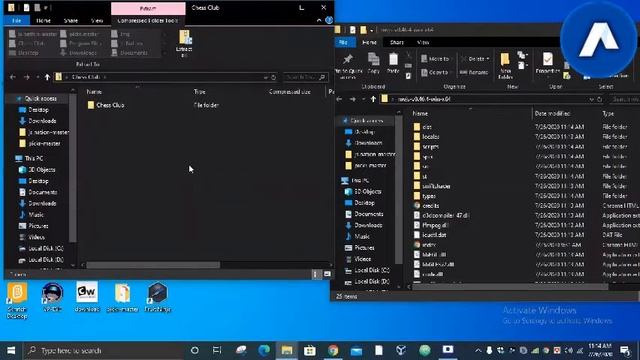Screen dimensions: 640x360
Task: Open the Delete dropdown in right window ribbon
Action: (x=475, y=59)
